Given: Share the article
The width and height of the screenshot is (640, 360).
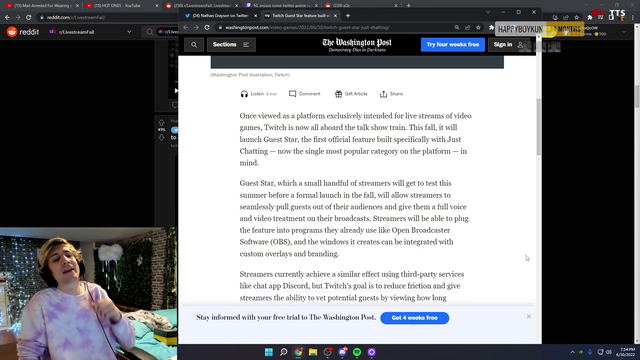Looking at the screenshot, I should [x=391, y=94].
